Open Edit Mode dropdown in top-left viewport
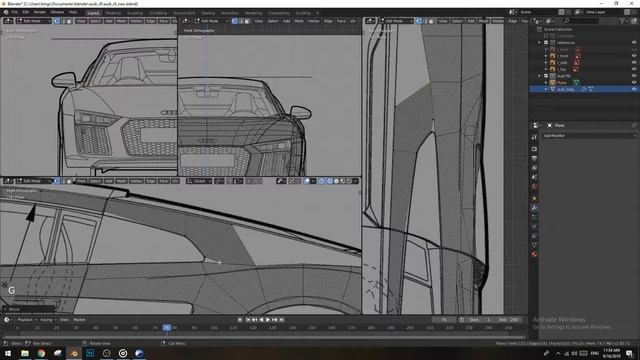Image resolution: width=640 pixels, height=360 pixels. [34, 21]
